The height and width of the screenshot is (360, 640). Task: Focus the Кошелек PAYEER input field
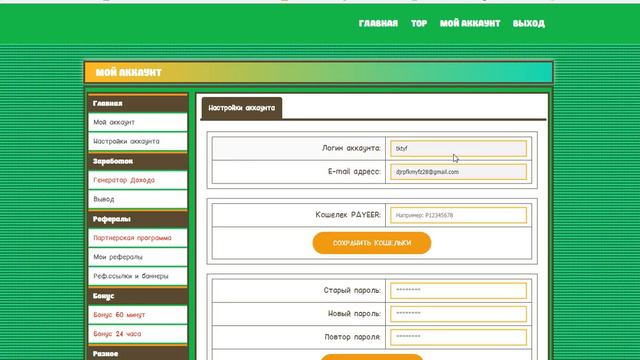458,215
